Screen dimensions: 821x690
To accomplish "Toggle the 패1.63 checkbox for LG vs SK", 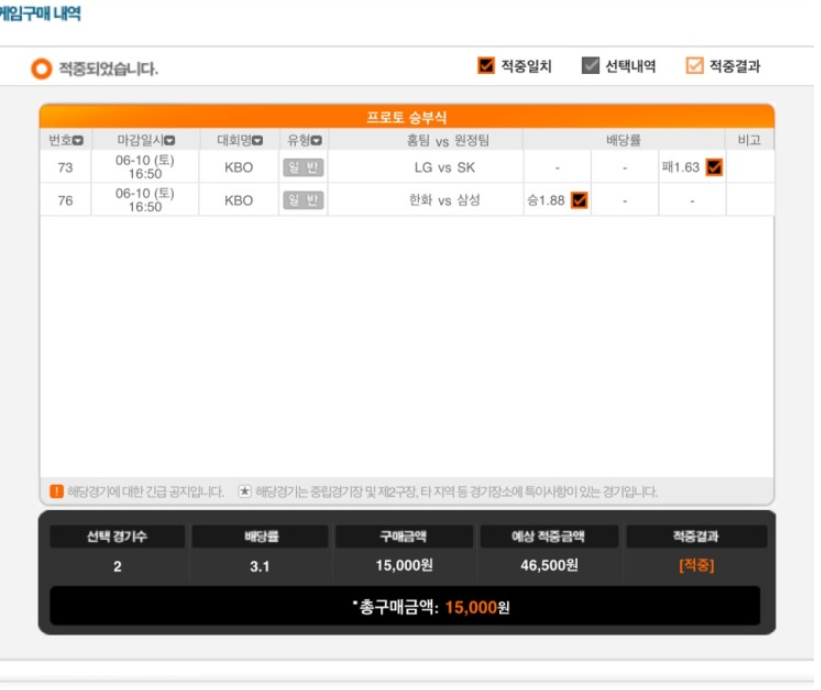I will click(714, 168).
